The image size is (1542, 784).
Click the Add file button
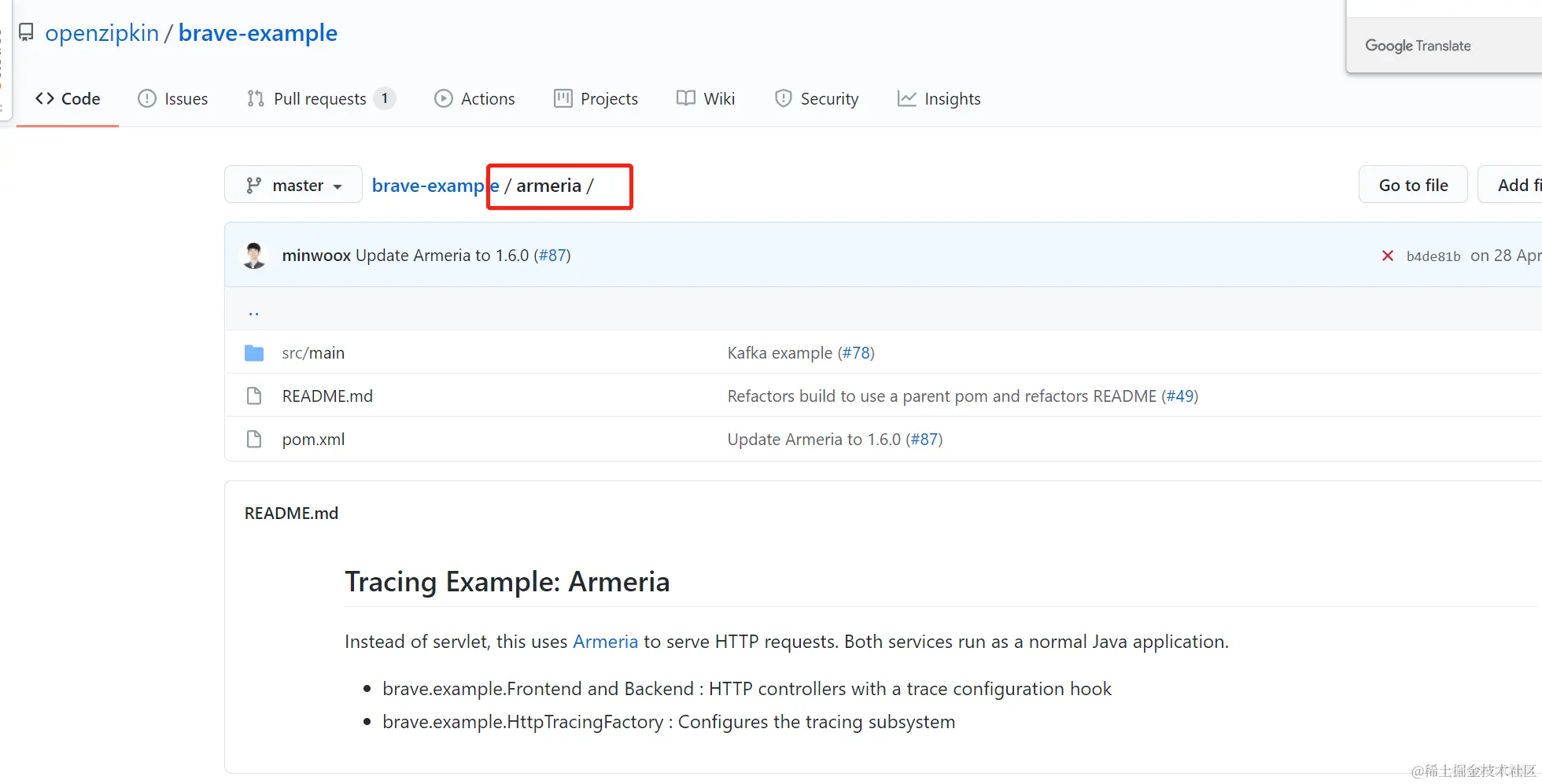pyautogui.click(x=1511, y=185)
